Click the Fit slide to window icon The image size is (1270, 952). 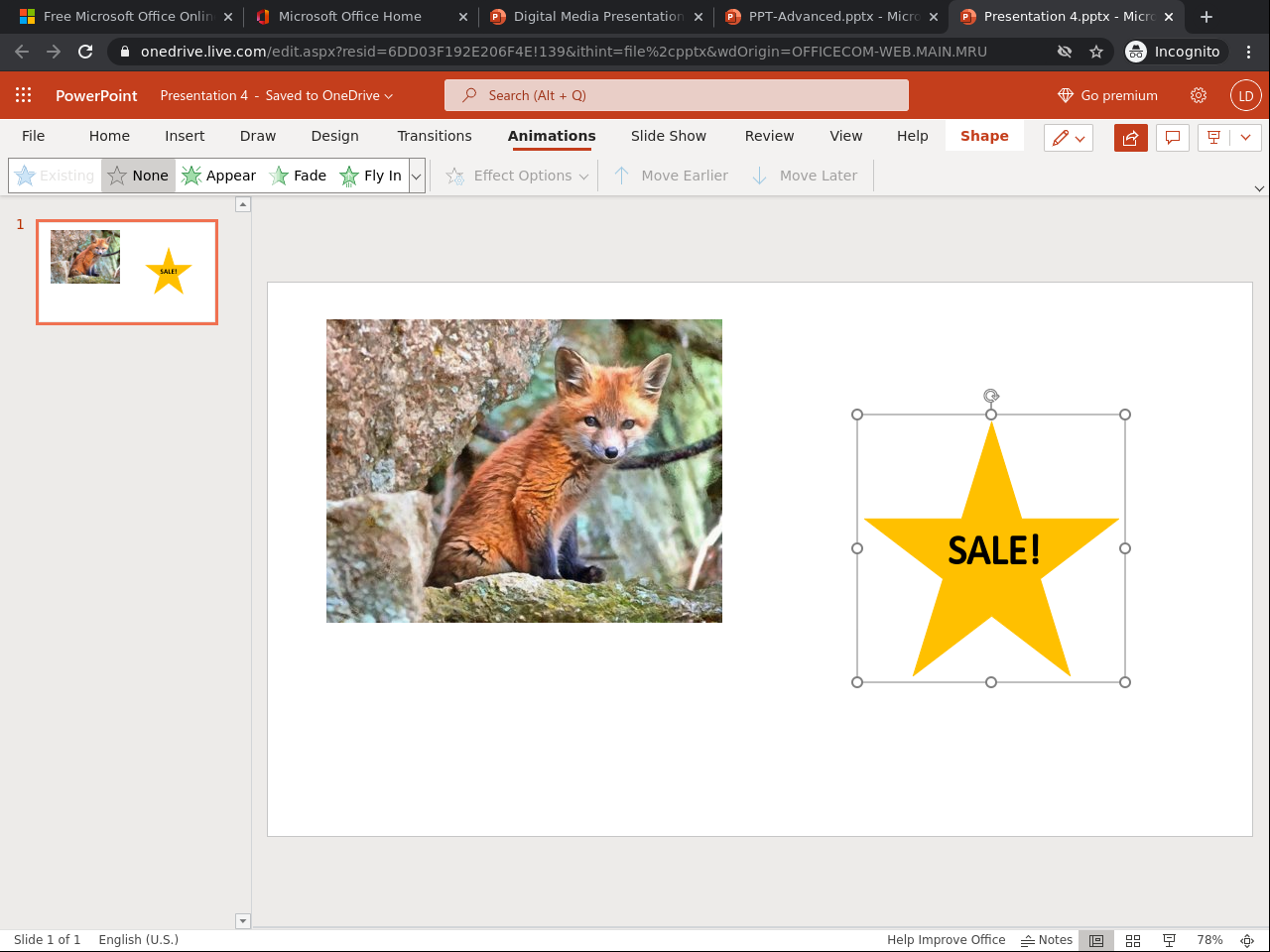click(1247, 940)
